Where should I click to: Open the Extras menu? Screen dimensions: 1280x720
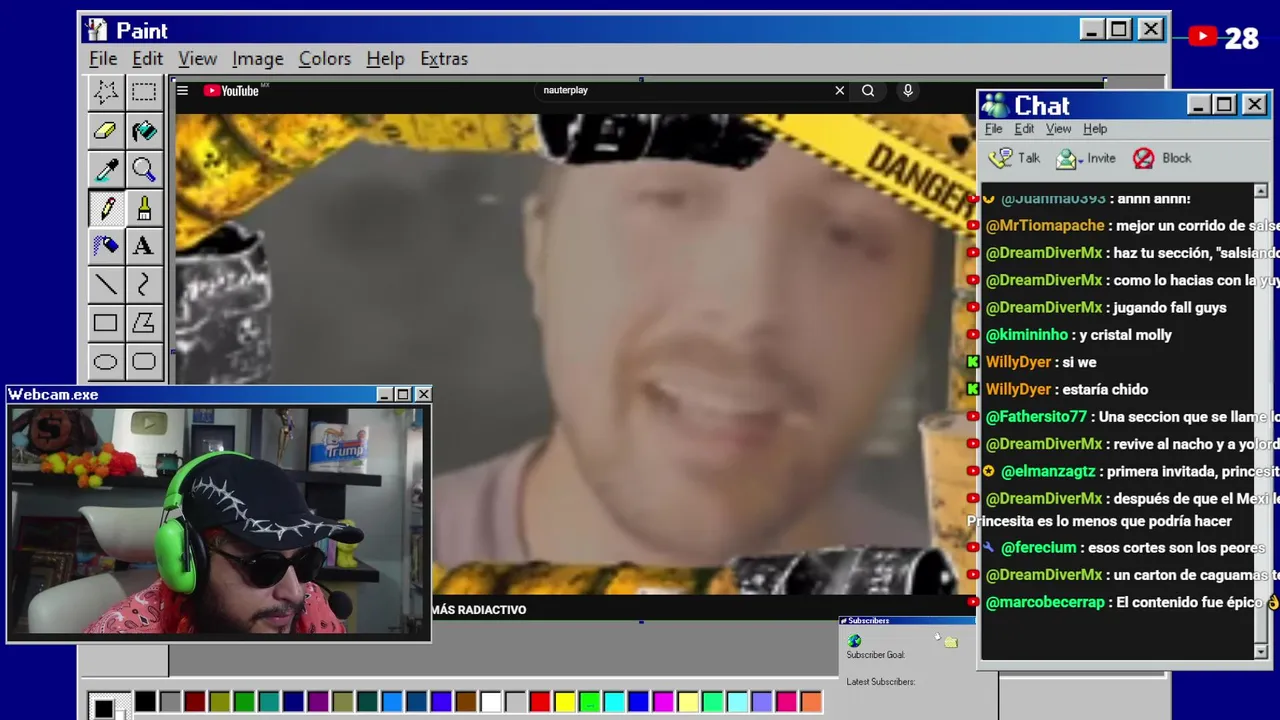(x=444, y=59)
